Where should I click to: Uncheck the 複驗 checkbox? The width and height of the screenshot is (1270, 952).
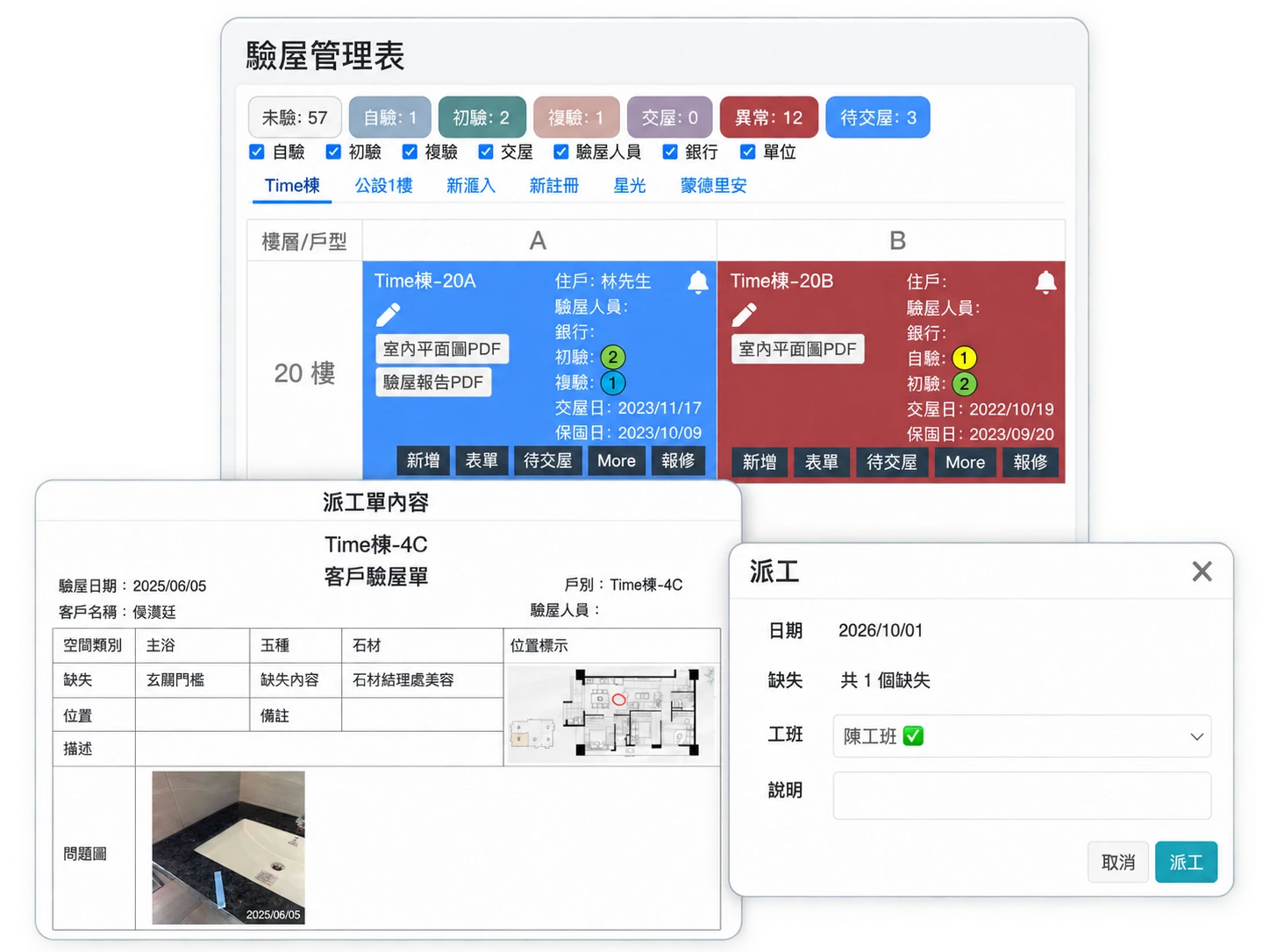click(409, 152)
